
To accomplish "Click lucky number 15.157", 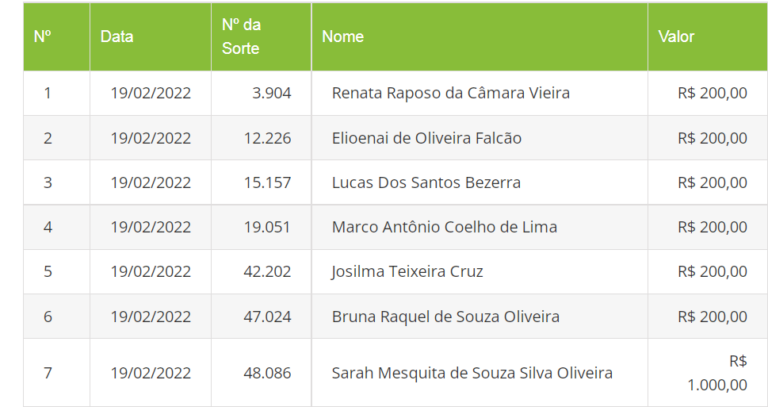I will (268, 183).
